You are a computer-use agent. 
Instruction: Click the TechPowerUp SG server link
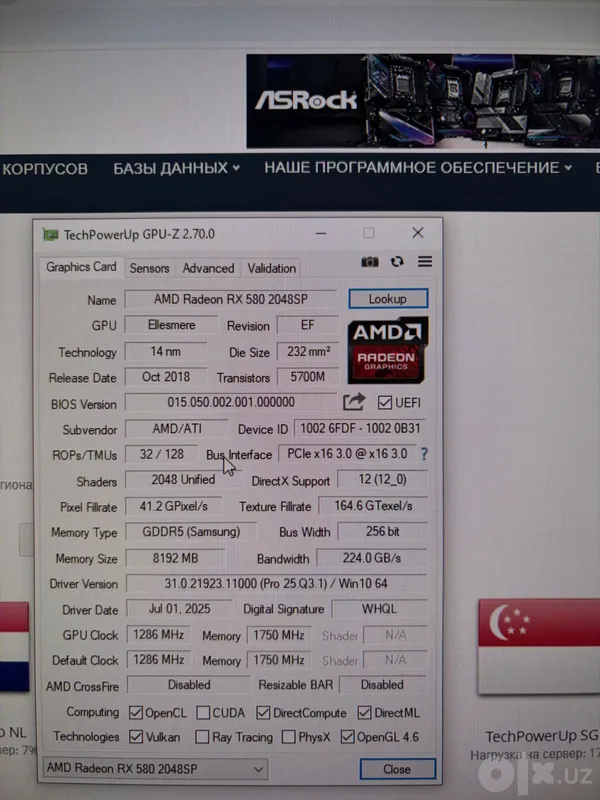coord(541,736)
